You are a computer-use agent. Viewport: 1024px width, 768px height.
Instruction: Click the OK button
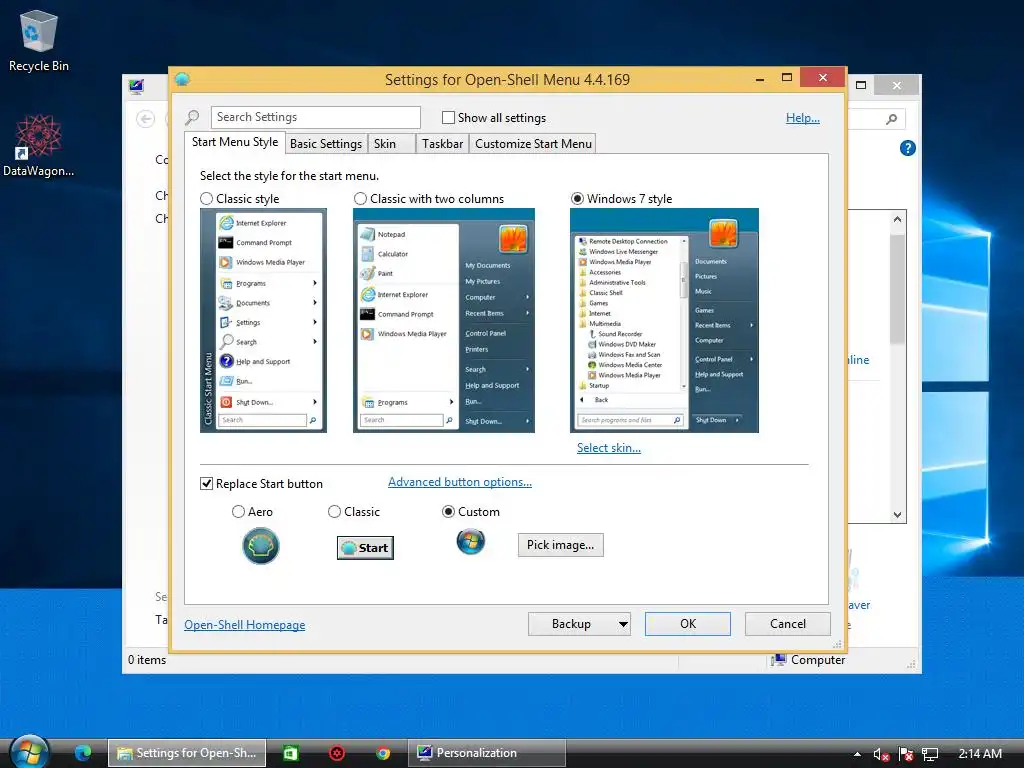688,624
